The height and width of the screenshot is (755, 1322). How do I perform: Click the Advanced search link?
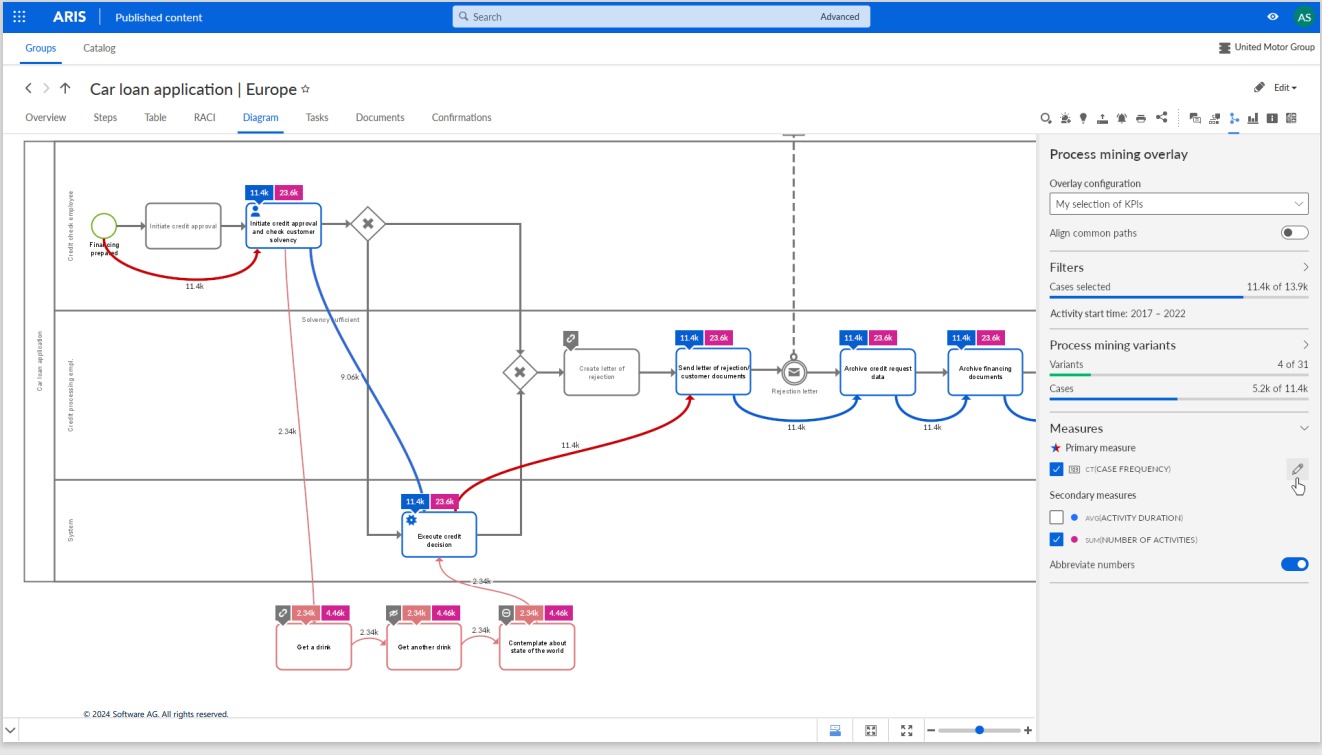840,17
